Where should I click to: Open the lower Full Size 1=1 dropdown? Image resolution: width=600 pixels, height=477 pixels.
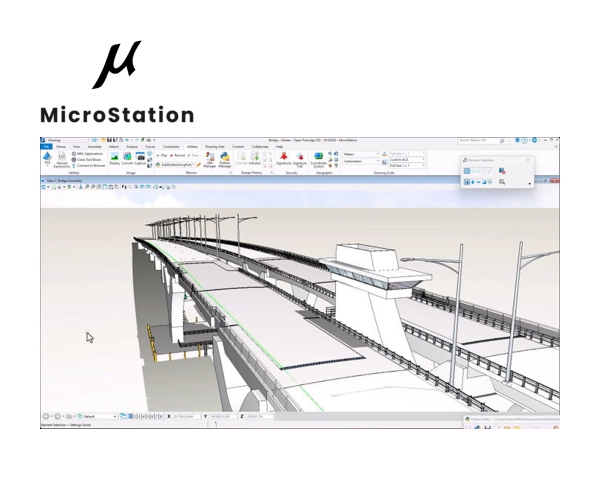[407, 166]
